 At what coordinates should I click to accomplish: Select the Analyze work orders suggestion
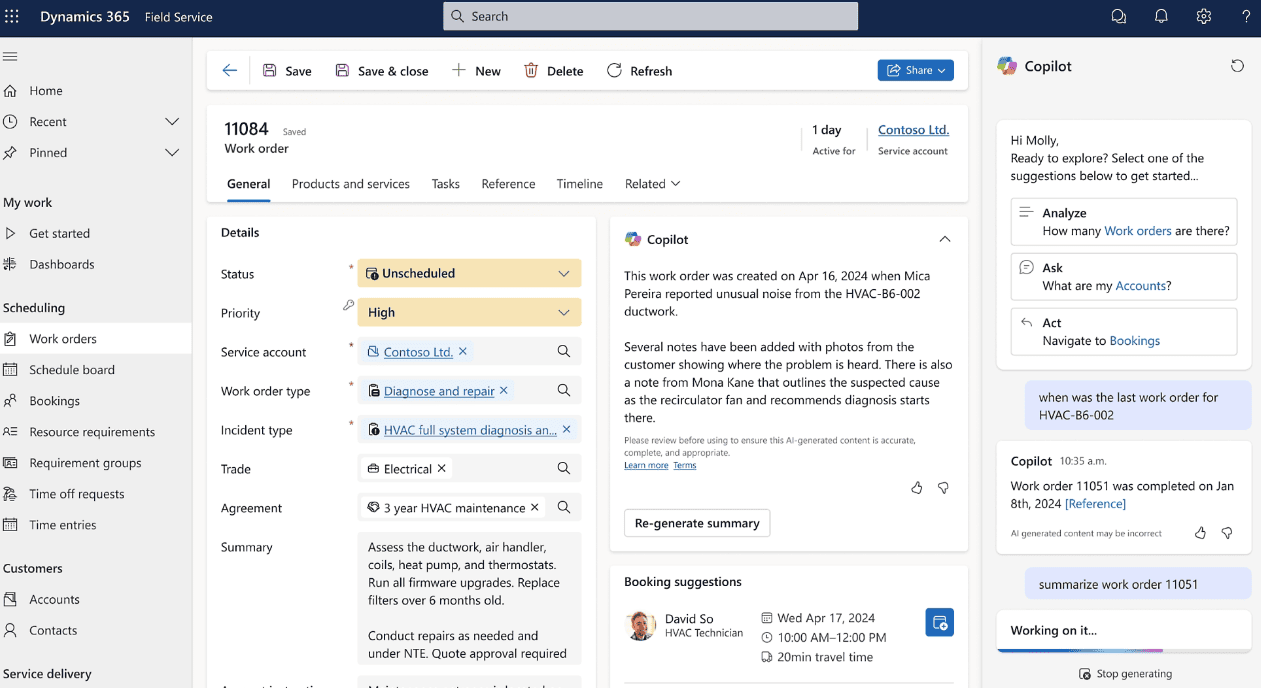click(1124, 221)
